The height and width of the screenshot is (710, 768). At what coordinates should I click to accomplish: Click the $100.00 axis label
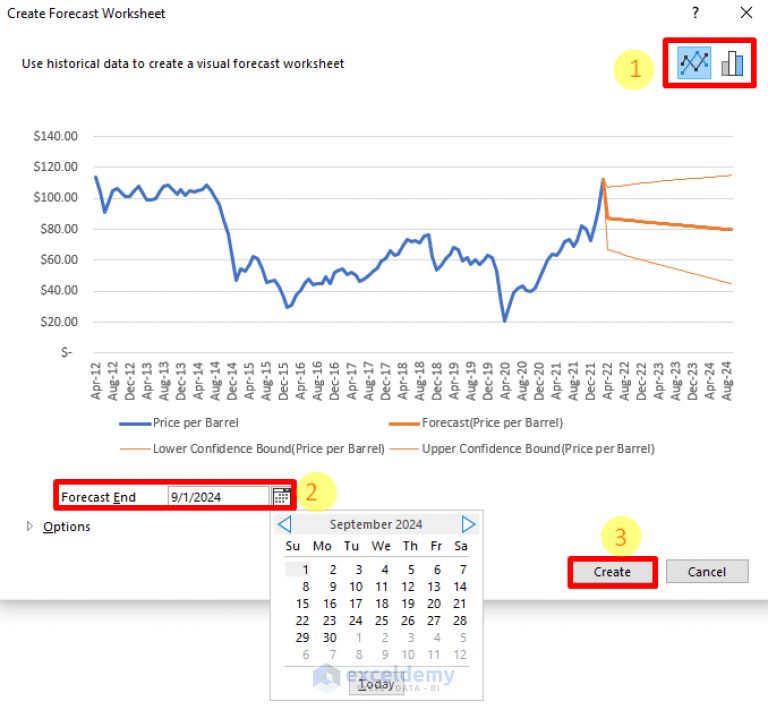(x=55, y=197)
